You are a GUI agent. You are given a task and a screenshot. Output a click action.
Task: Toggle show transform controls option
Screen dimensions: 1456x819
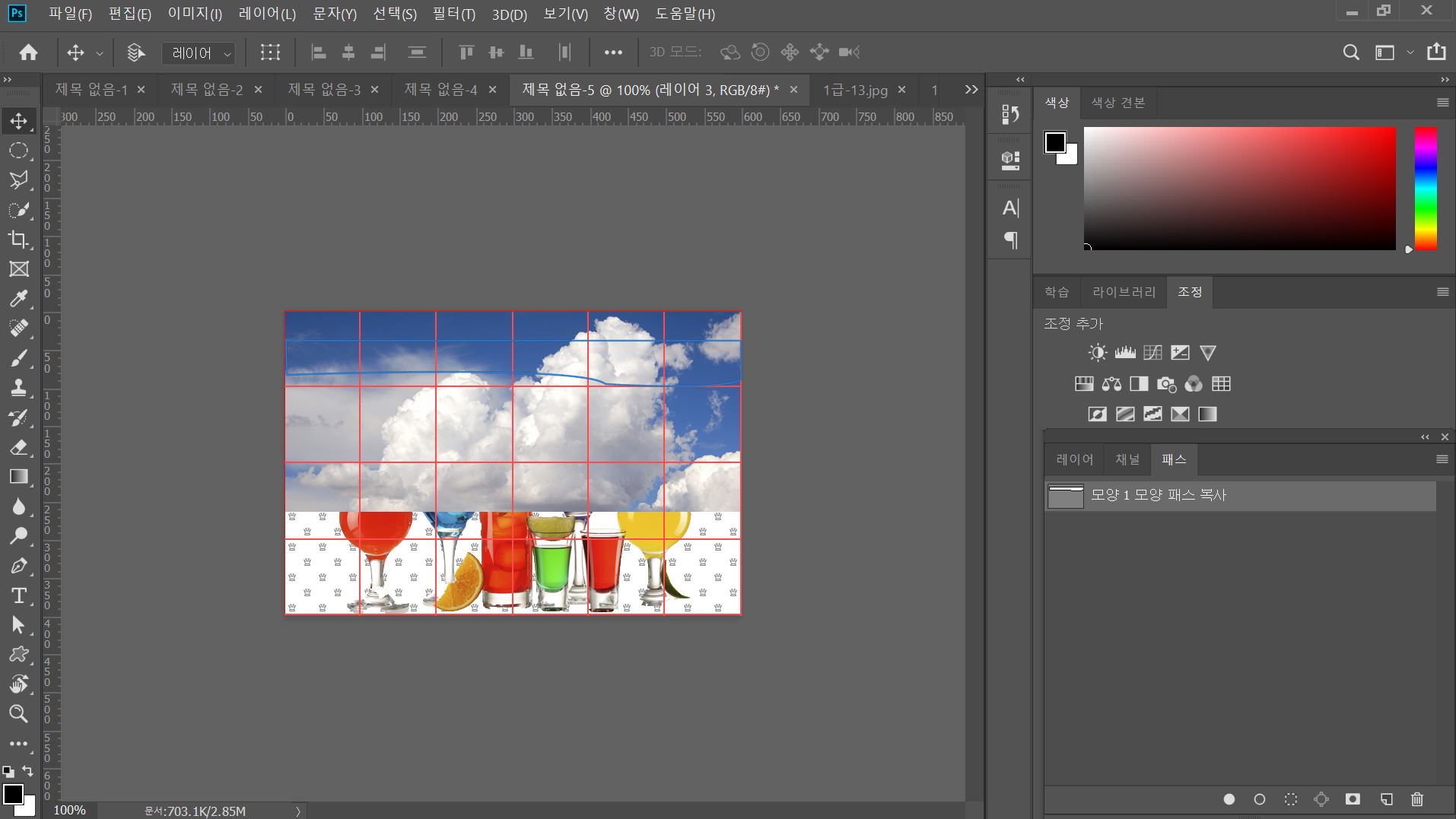270,52
